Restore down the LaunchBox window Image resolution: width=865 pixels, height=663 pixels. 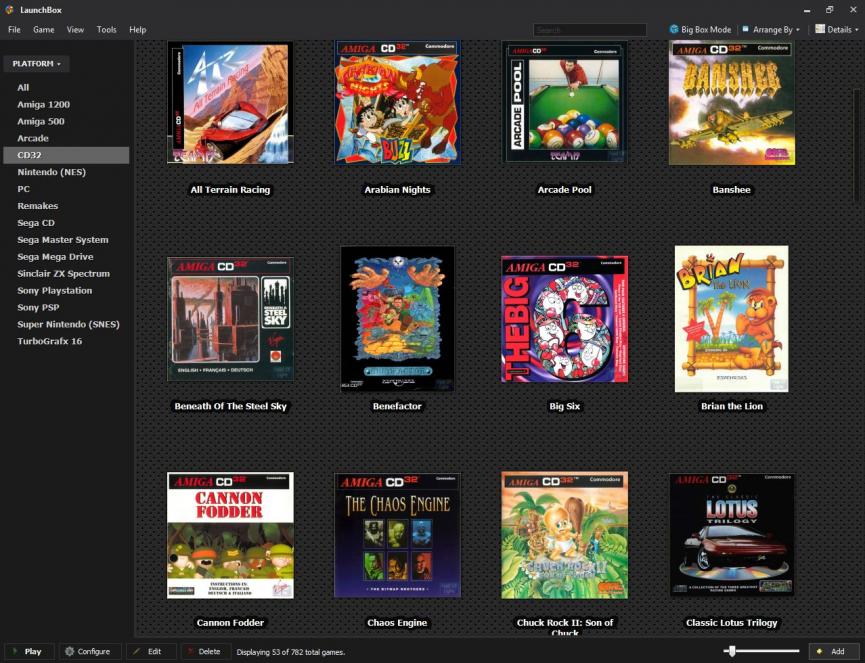point(829,9)
